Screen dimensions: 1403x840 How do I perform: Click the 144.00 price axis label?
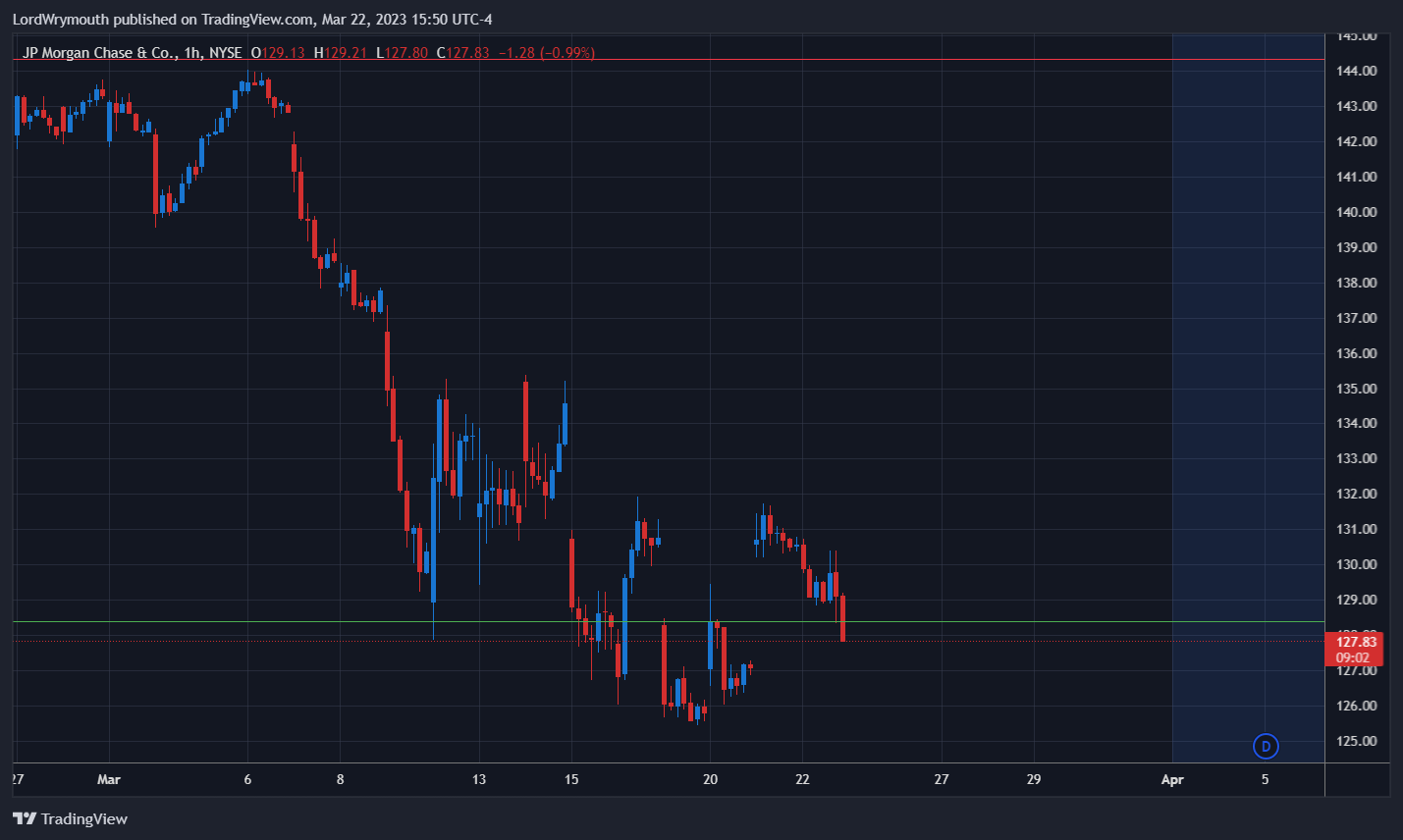click(1356, 71)
